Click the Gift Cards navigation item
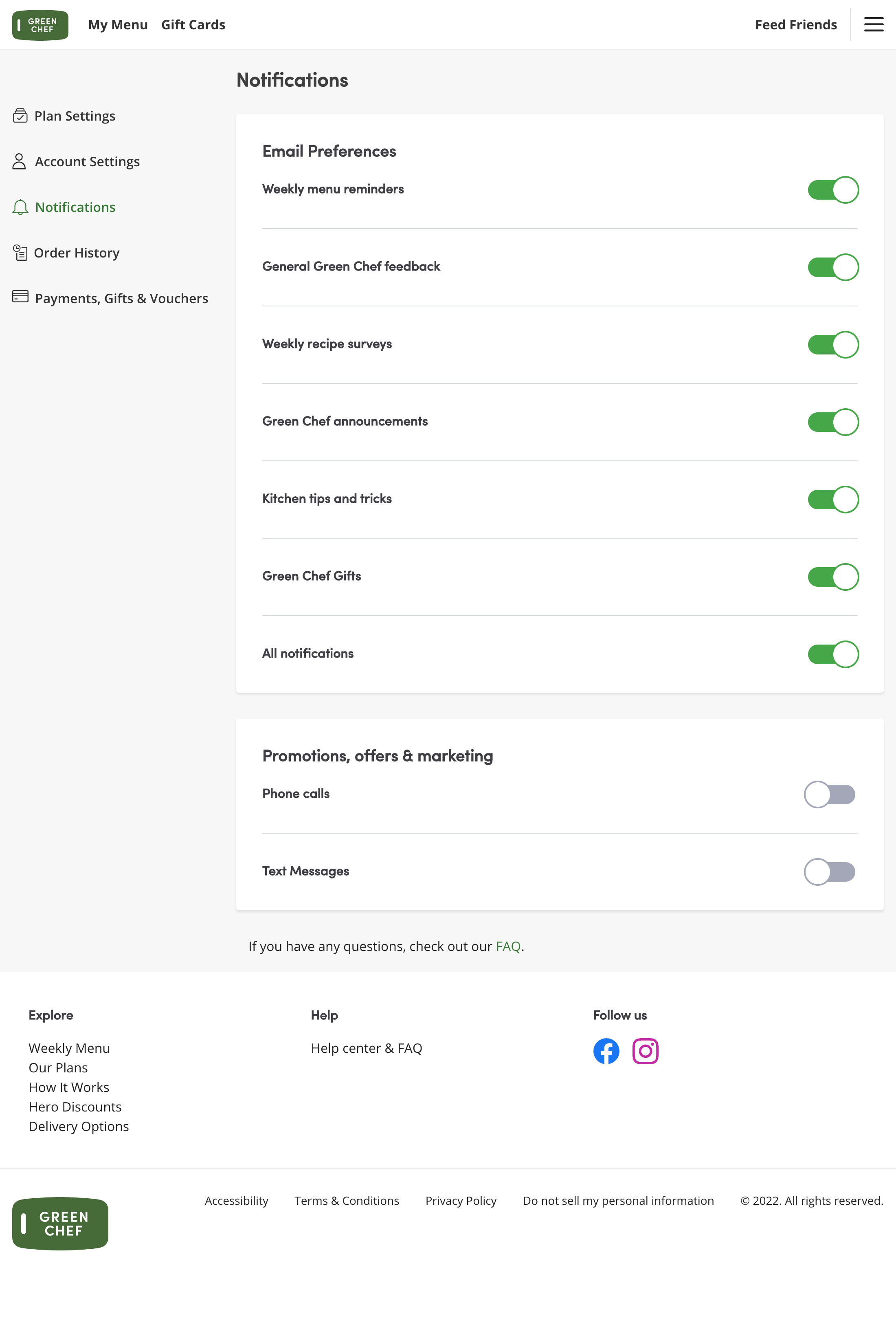 coord(193,24)
